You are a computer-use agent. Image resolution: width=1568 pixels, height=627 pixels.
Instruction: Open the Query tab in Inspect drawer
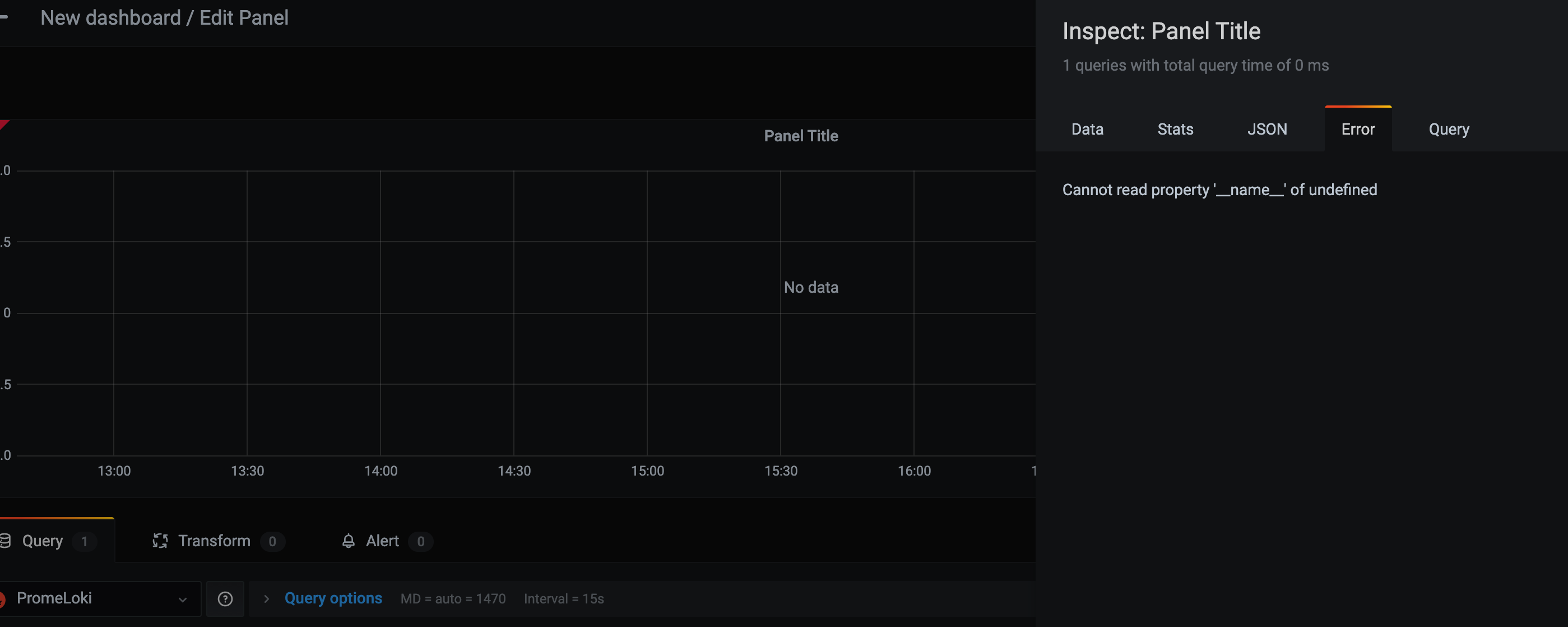pos(1449,129)
